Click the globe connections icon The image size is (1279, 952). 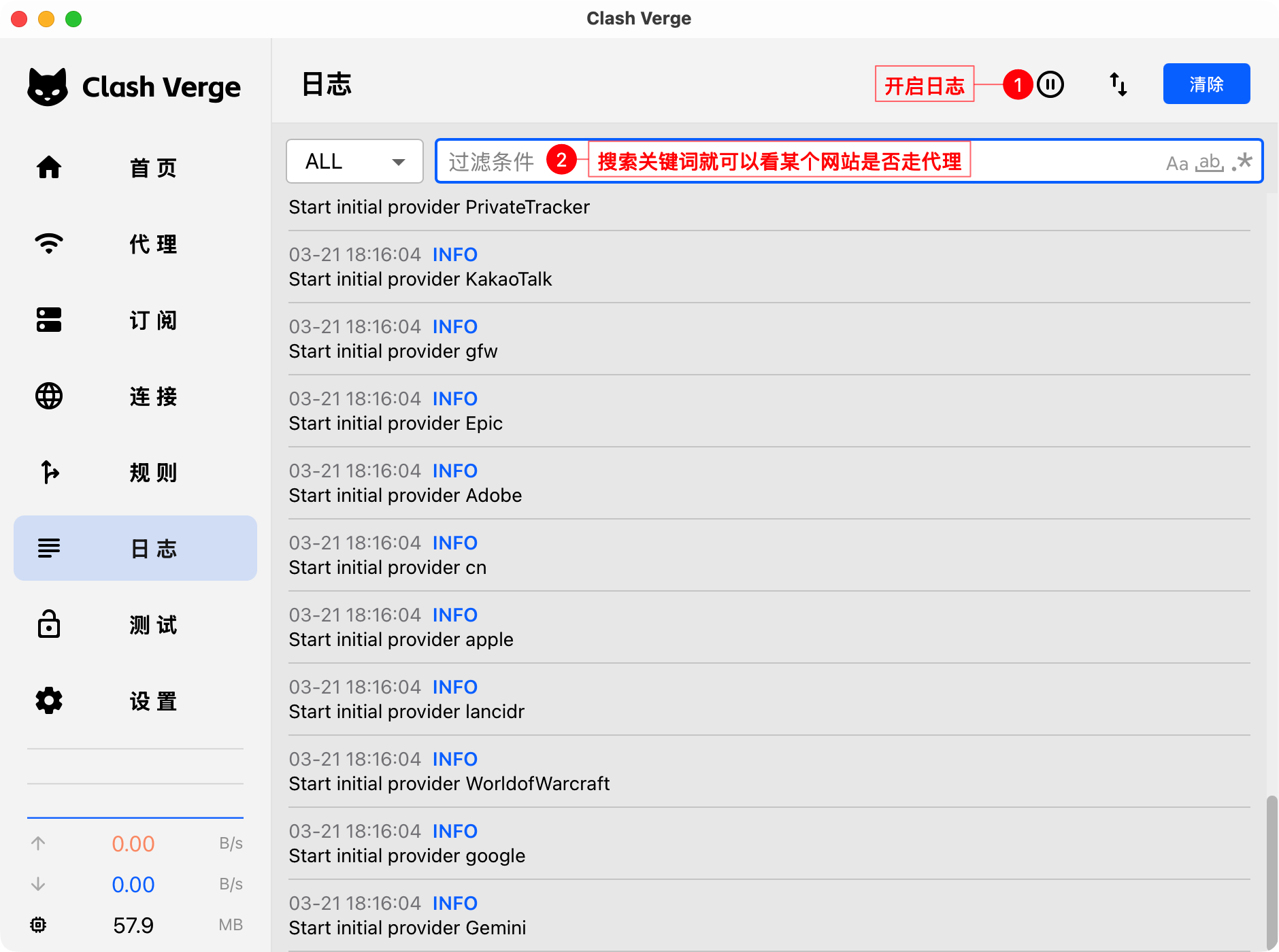[49, 396]
